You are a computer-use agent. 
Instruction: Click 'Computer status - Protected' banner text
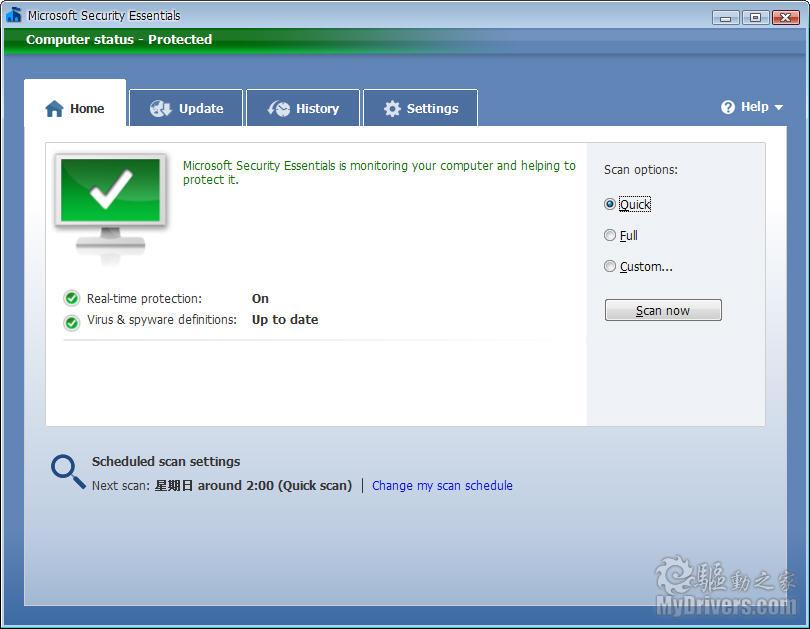119,39
